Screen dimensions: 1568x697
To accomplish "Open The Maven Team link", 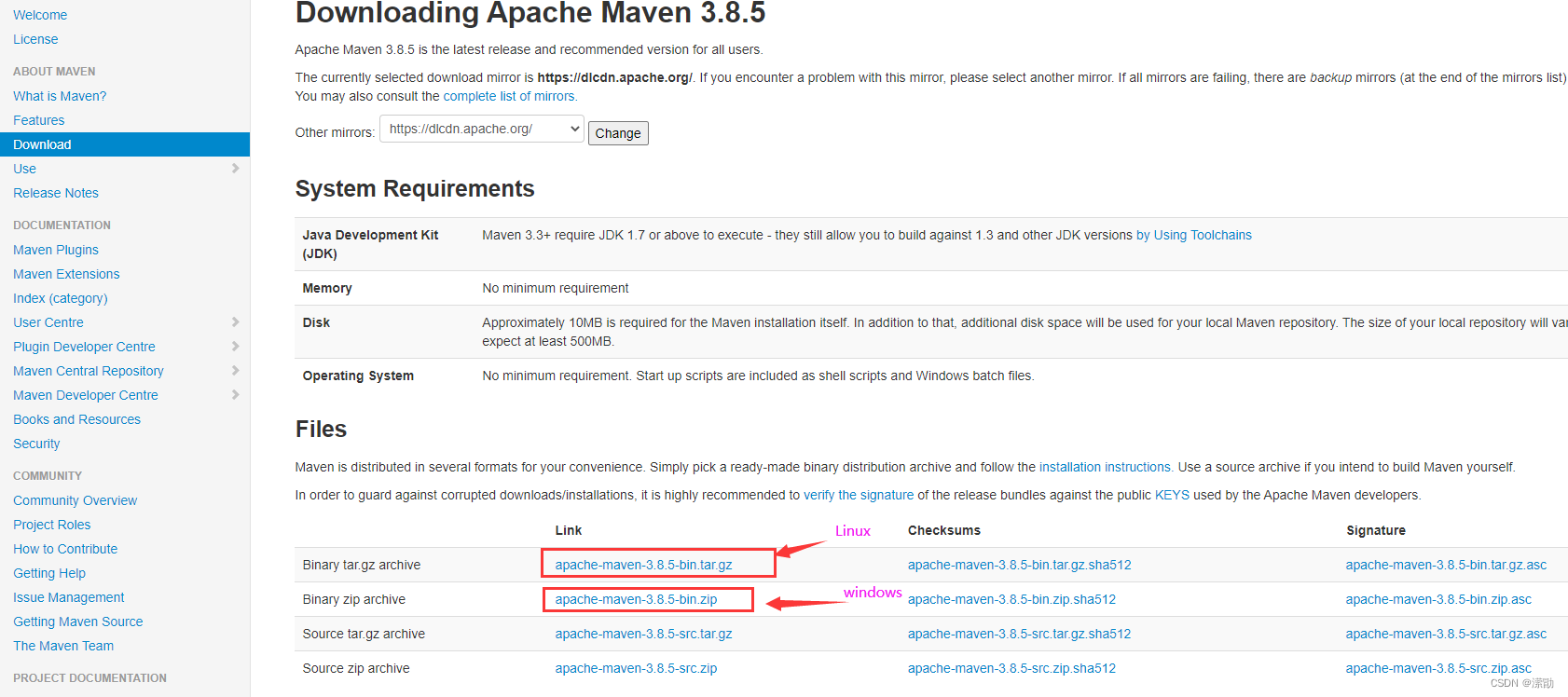I will pos(63,646).
